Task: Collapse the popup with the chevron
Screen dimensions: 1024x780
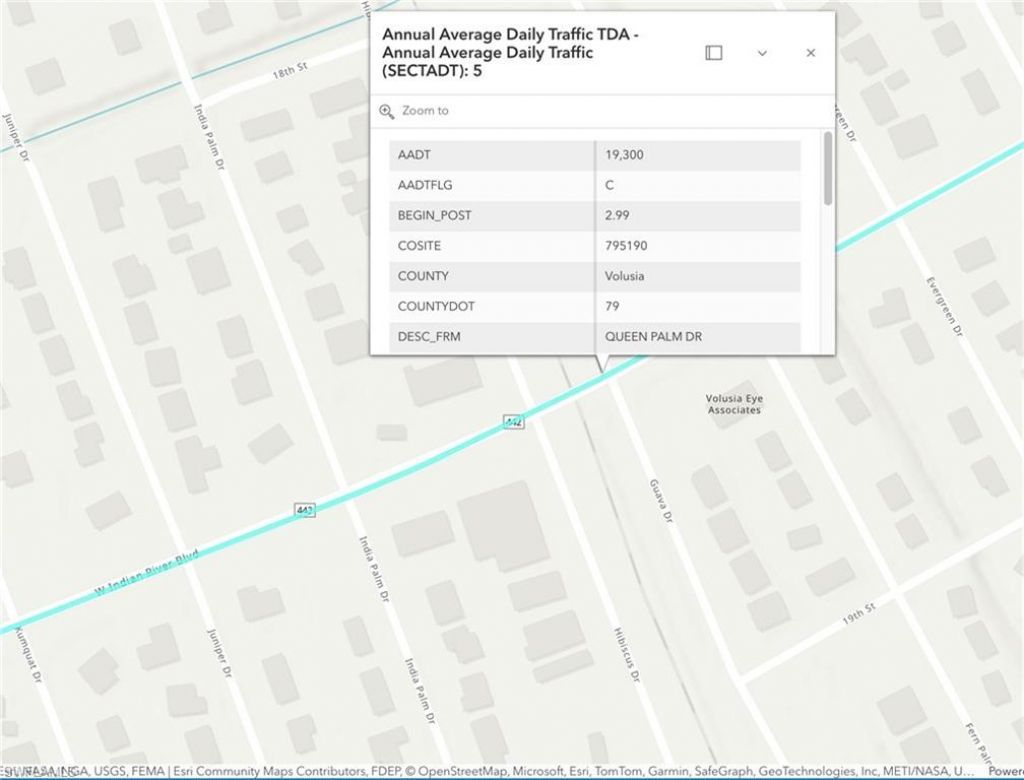Action: tap(762, 53)
